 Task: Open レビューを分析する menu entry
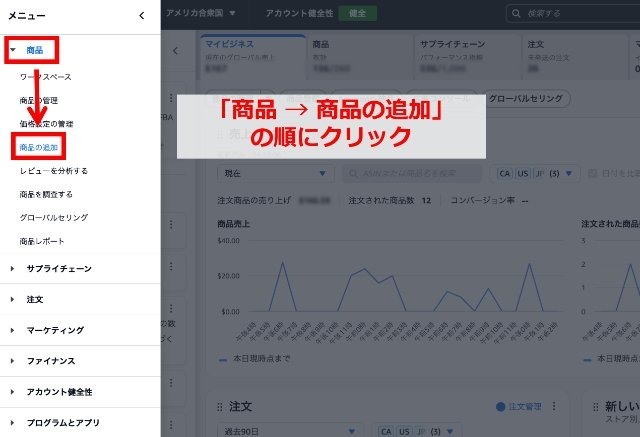pos(54,171)
